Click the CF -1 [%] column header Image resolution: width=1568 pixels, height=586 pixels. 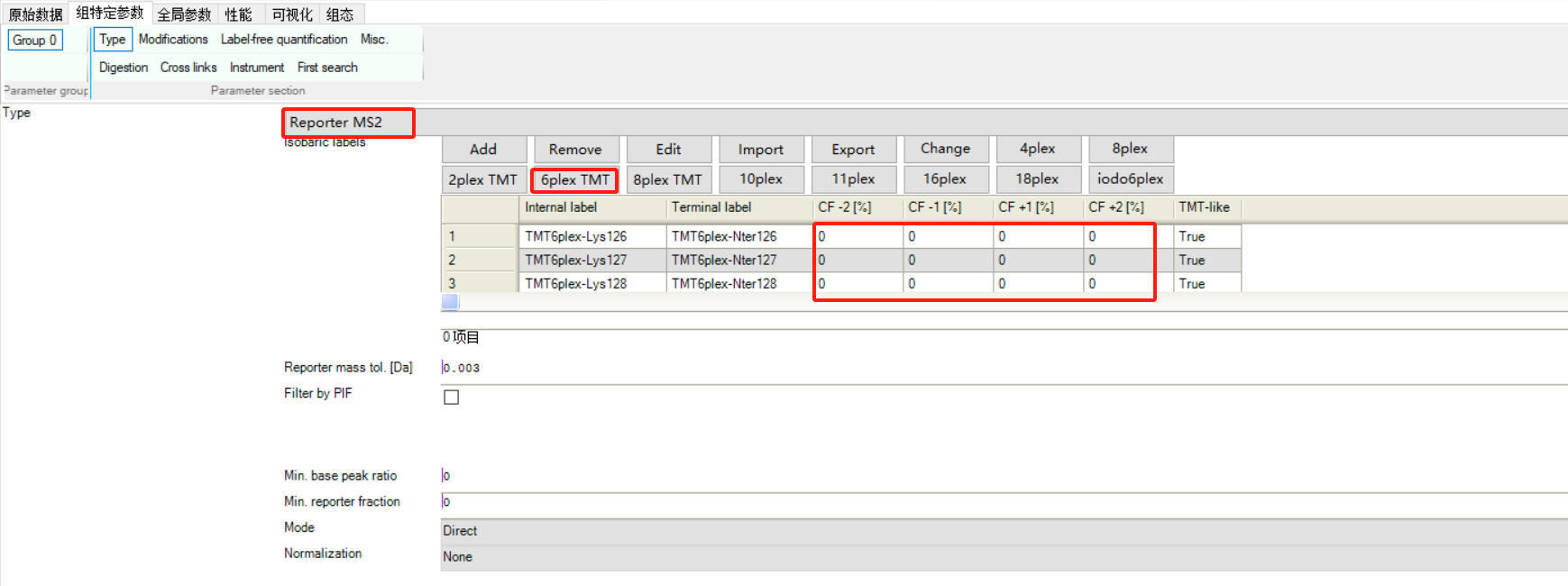(x=949, y=207)
